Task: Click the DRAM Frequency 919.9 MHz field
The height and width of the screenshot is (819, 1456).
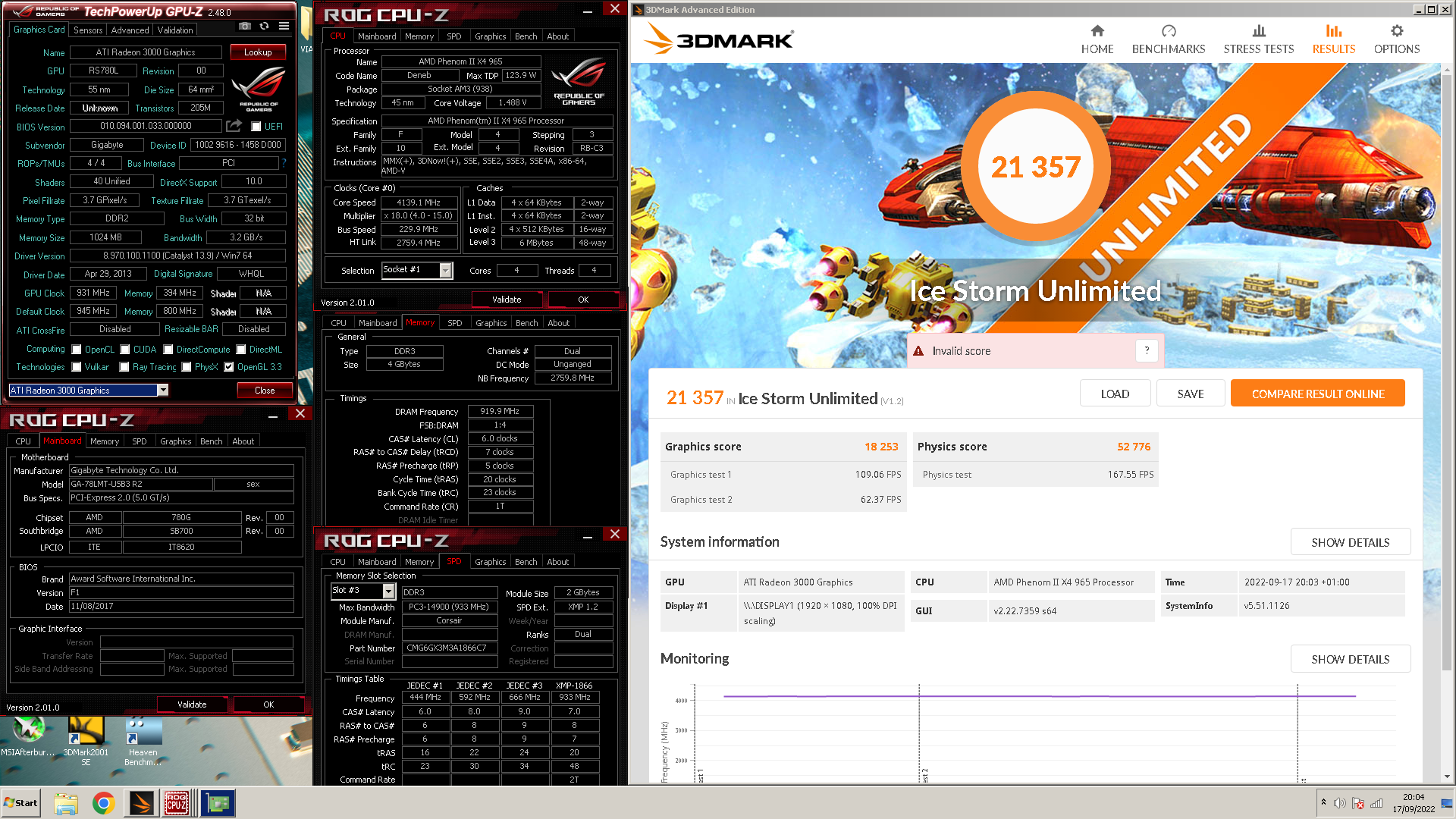Action: (x=500, y=411)
